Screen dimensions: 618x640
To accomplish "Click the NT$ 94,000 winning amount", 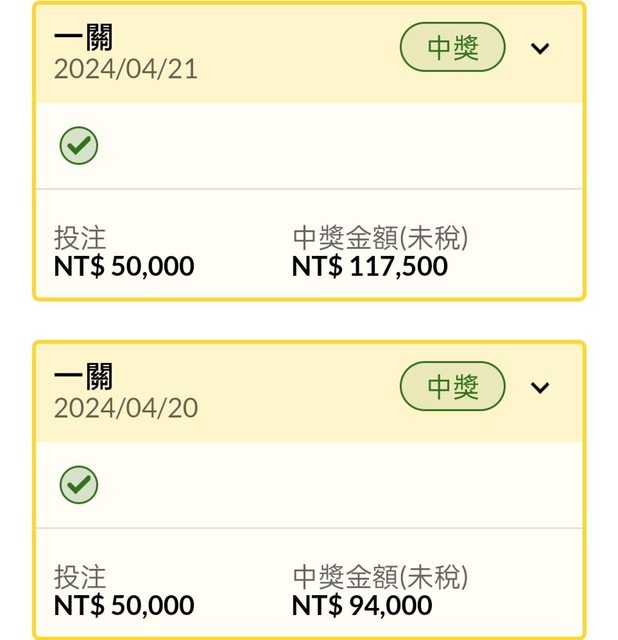I will 362,606.
